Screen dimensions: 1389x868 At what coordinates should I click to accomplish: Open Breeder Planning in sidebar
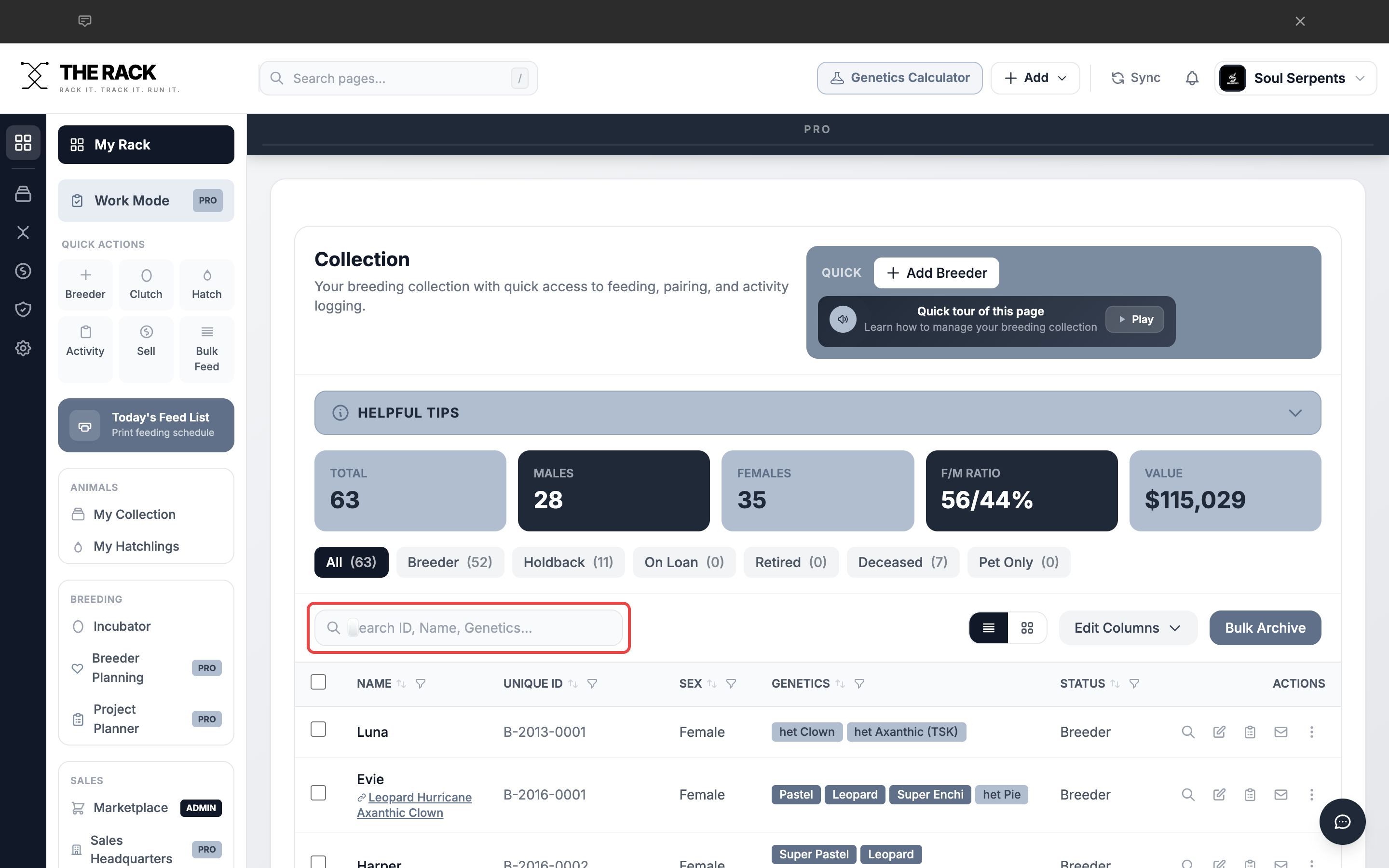coord(146,668)
